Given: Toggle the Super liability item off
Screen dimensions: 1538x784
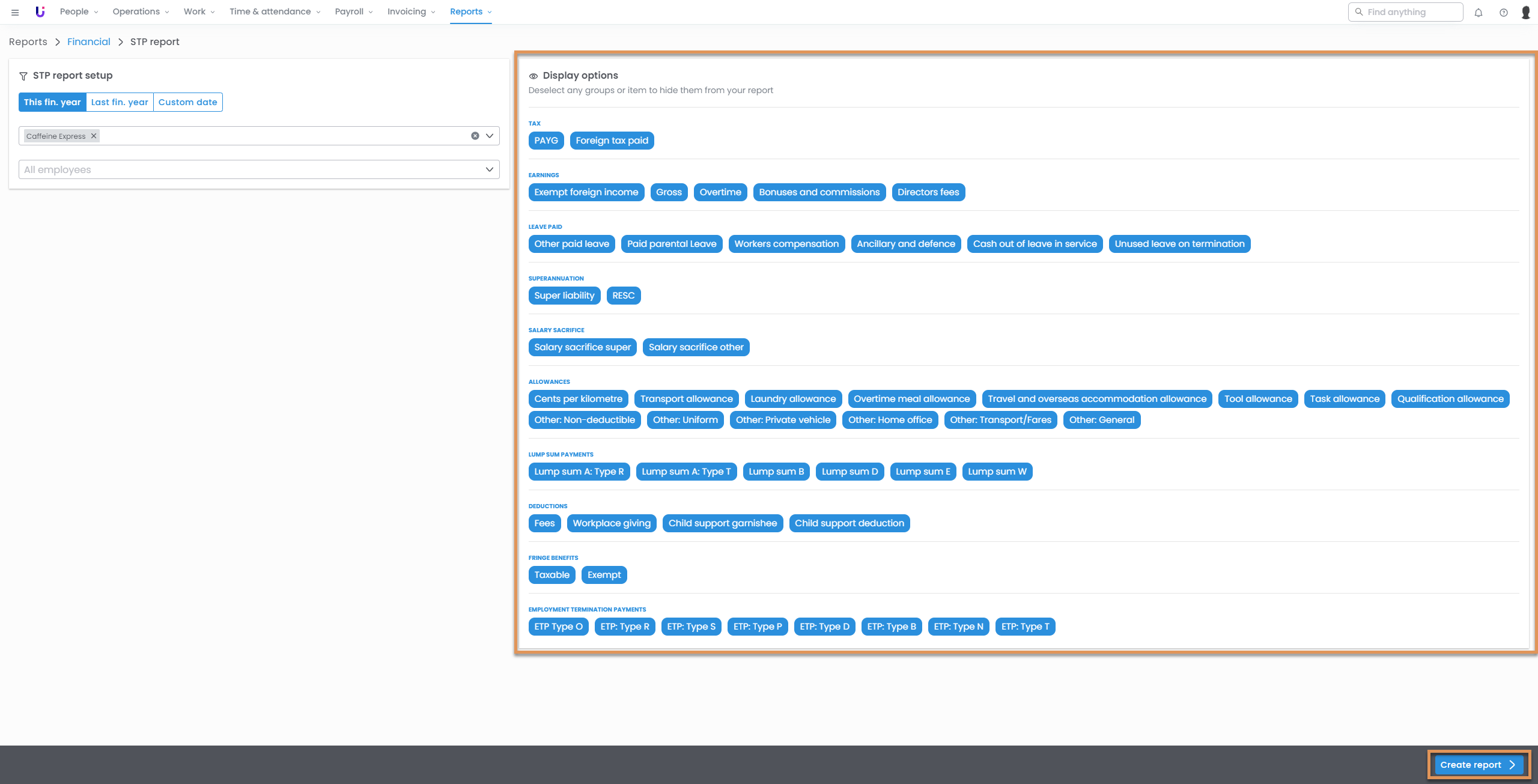Looking at the screenshot, I should tap(564, 296).
